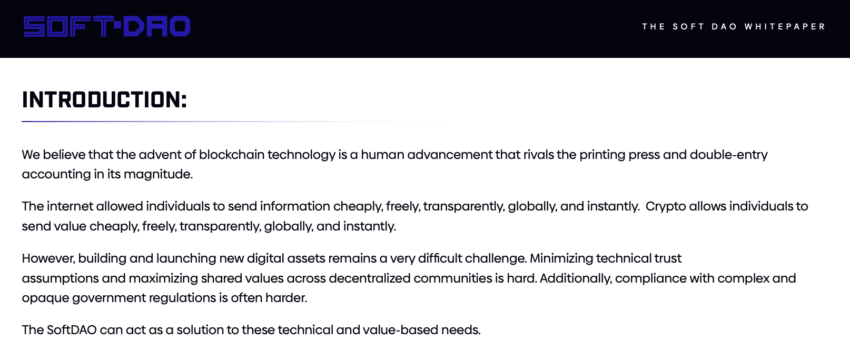Select the INTRODUCTION: heading
This screenshot has height=361, width=850.
[x=104, y=100]
